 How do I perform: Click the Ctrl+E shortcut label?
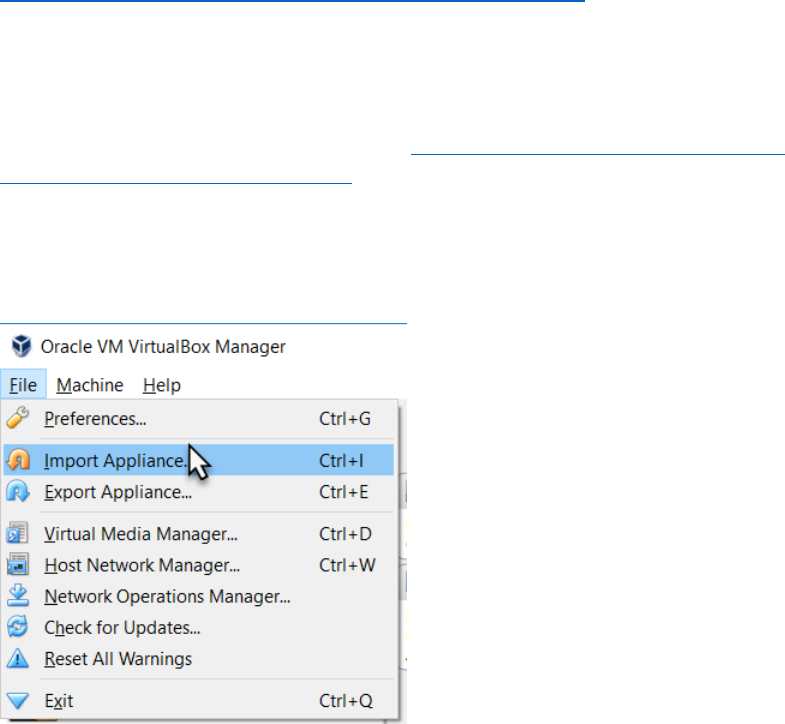(x=343, y=492)
